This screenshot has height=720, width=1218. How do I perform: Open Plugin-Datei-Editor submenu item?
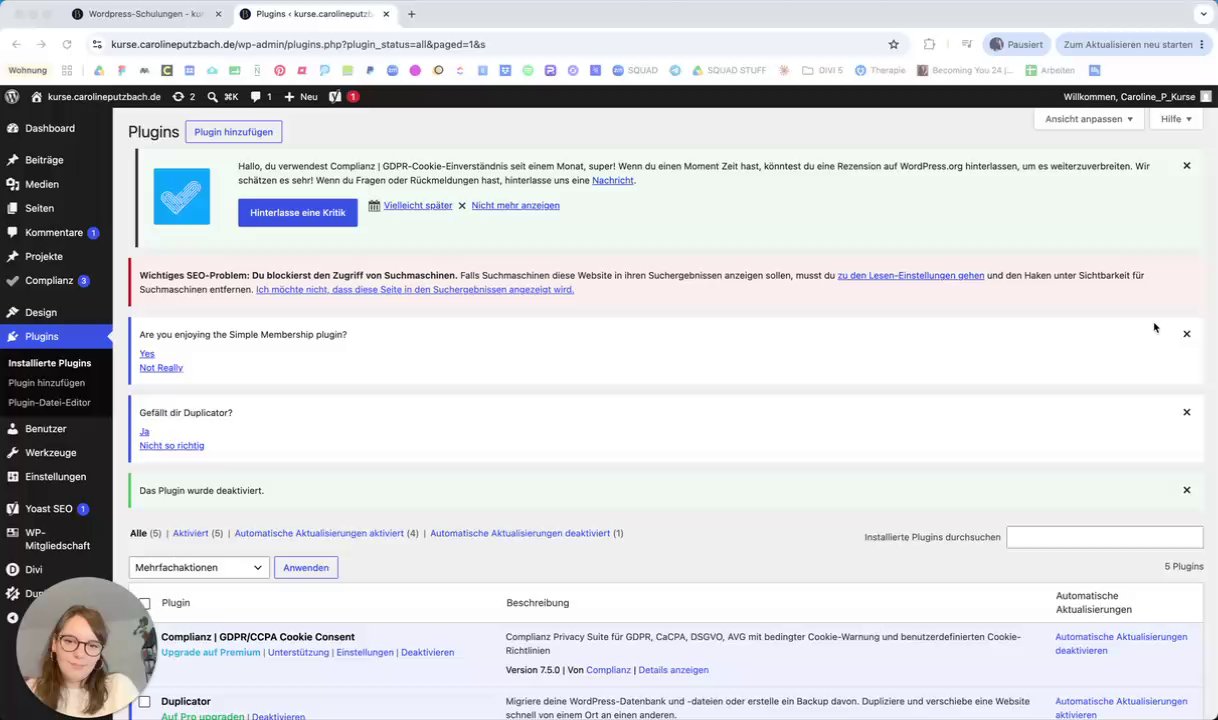point(50,402)
